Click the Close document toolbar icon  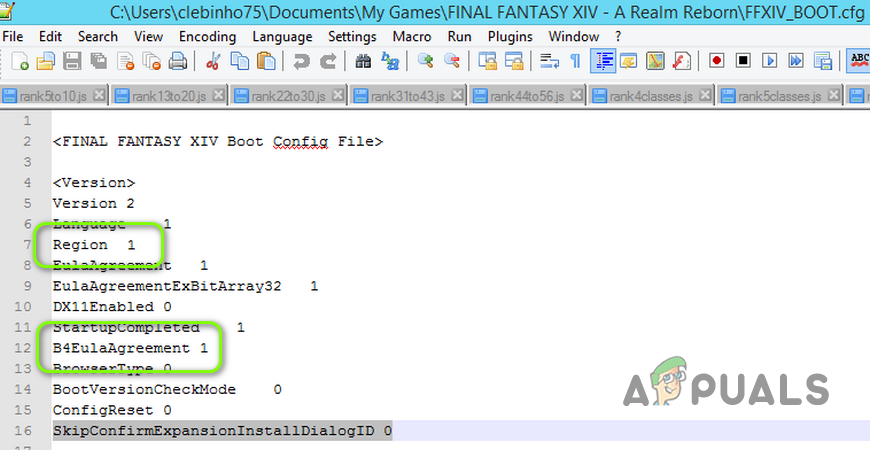[x=125, y=61]
